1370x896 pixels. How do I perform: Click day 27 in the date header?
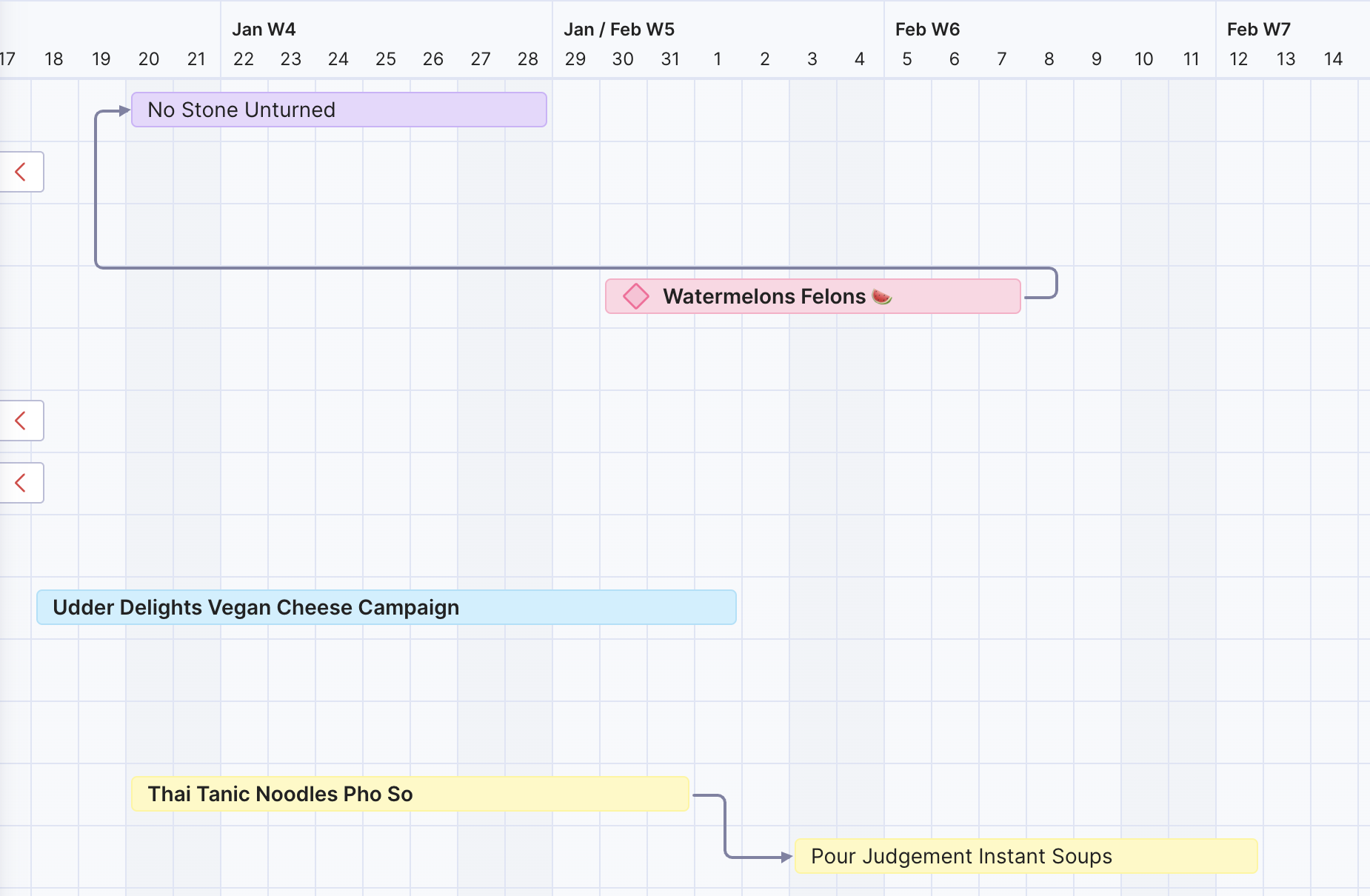click(481, 59)
